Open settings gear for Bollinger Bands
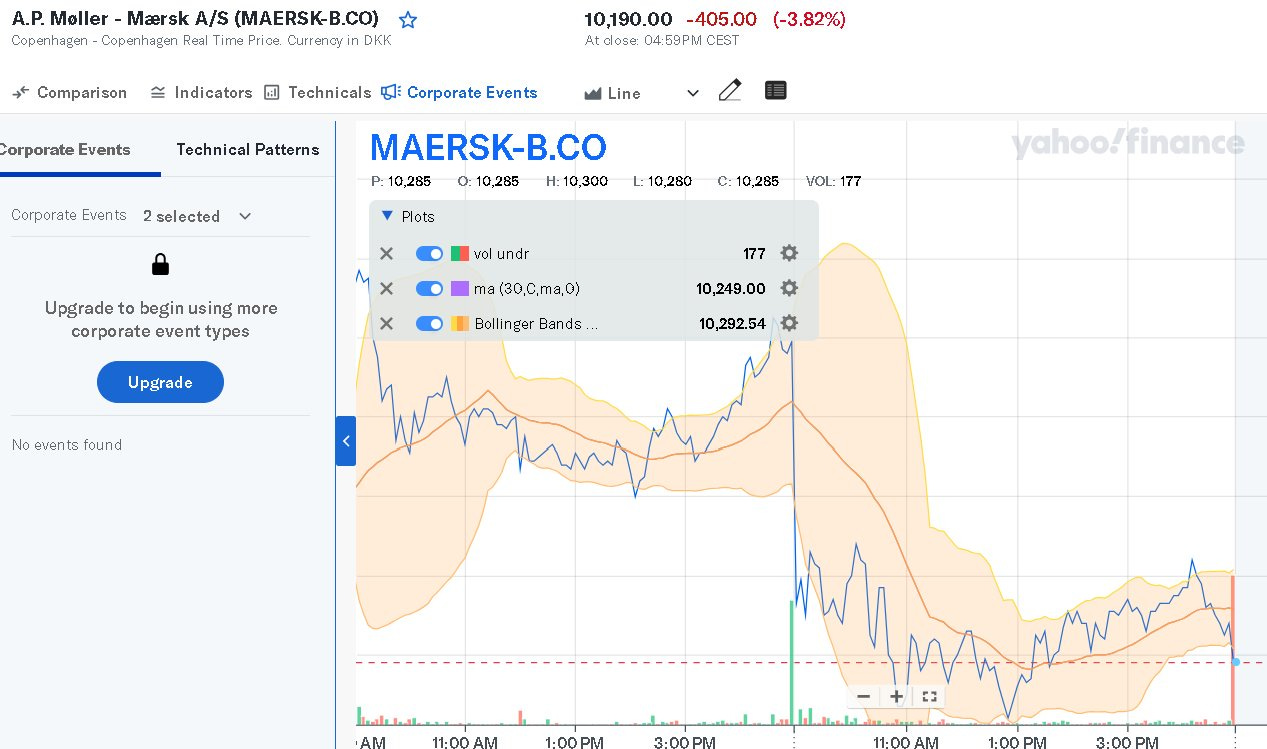 [789, 323]
